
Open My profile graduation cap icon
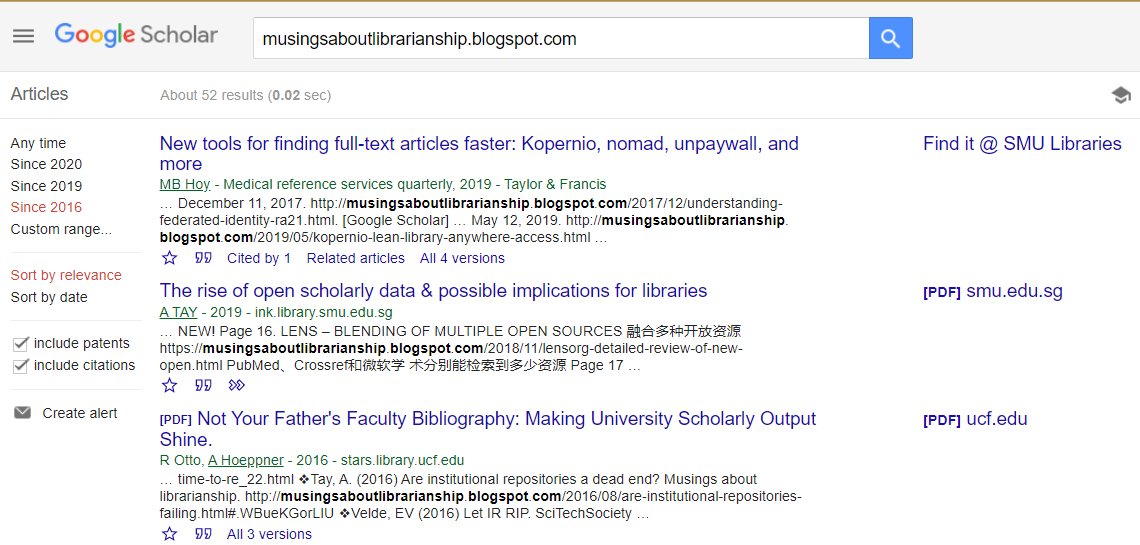click(x=1121, y=95)
